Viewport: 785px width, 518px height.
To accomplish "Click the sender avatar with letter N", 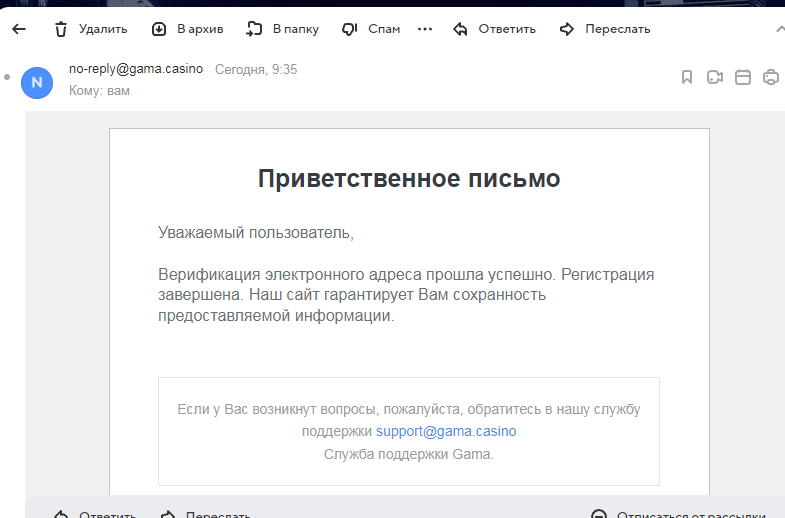I will [37, 82].
